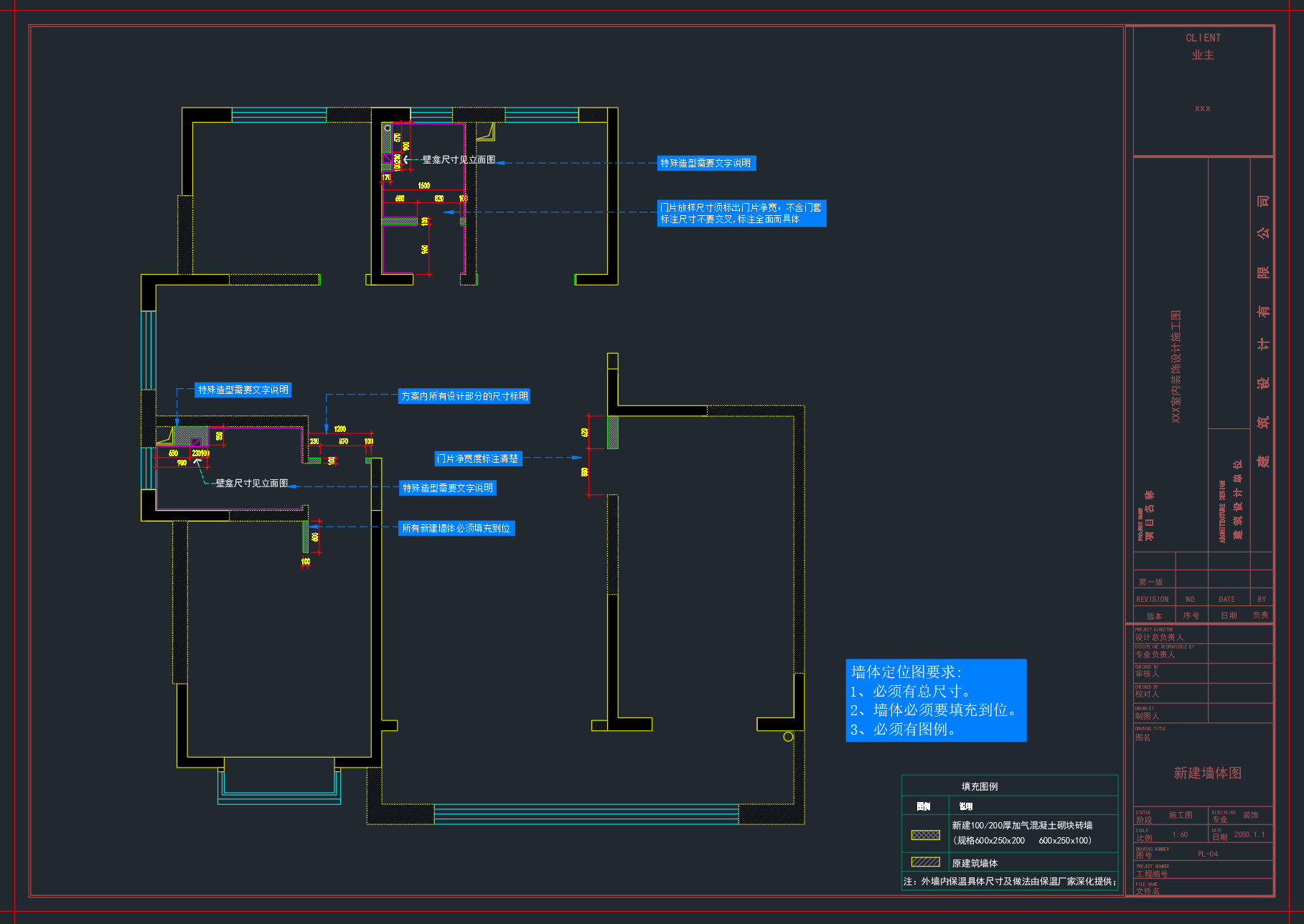Click the 制图人 label
1304x924 pixels.
1147,716
